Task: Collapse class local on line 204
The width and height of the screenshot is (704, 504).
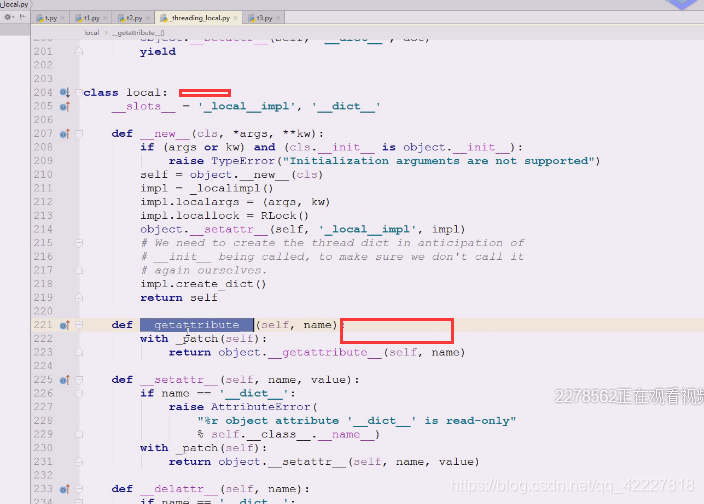Action: point(79,93)
